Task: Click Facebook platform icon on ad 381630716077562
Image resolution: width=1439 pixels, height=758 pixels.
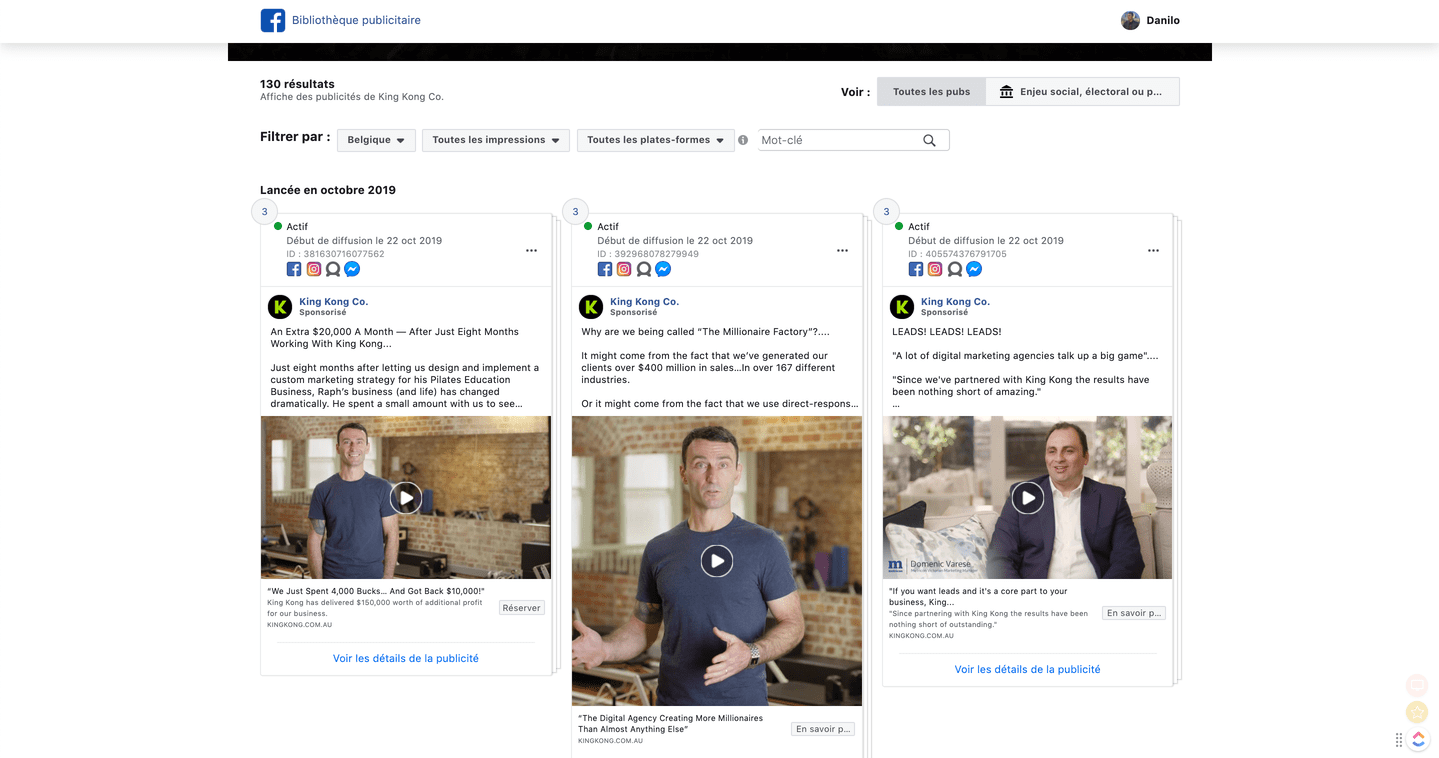Action: coord(294,269)
